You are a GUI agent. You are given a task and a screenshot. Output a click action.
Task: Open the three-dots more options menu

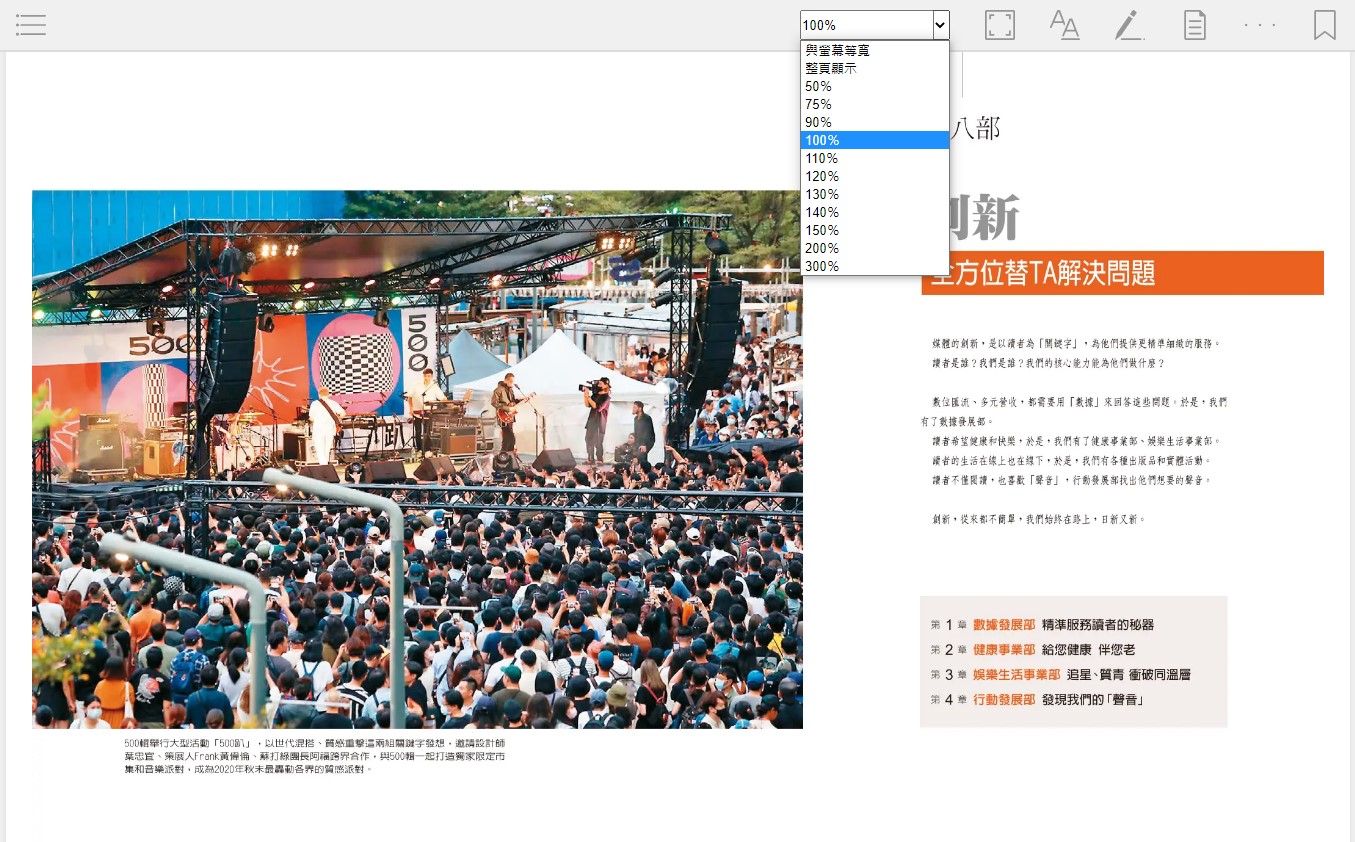point(1260,25)
